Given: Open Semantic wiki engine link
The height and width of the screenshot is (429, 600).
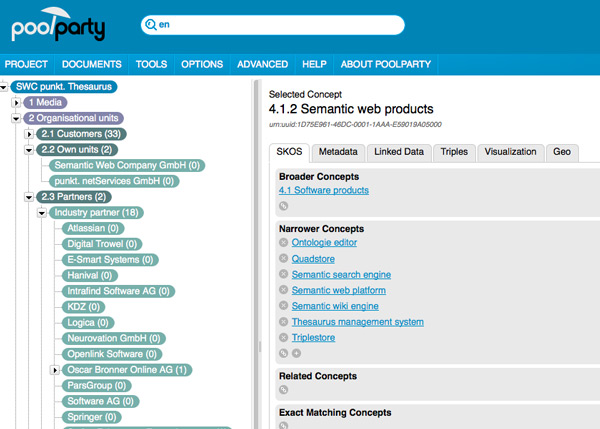Looking at the screenshot, I should [x=335, y=306].
